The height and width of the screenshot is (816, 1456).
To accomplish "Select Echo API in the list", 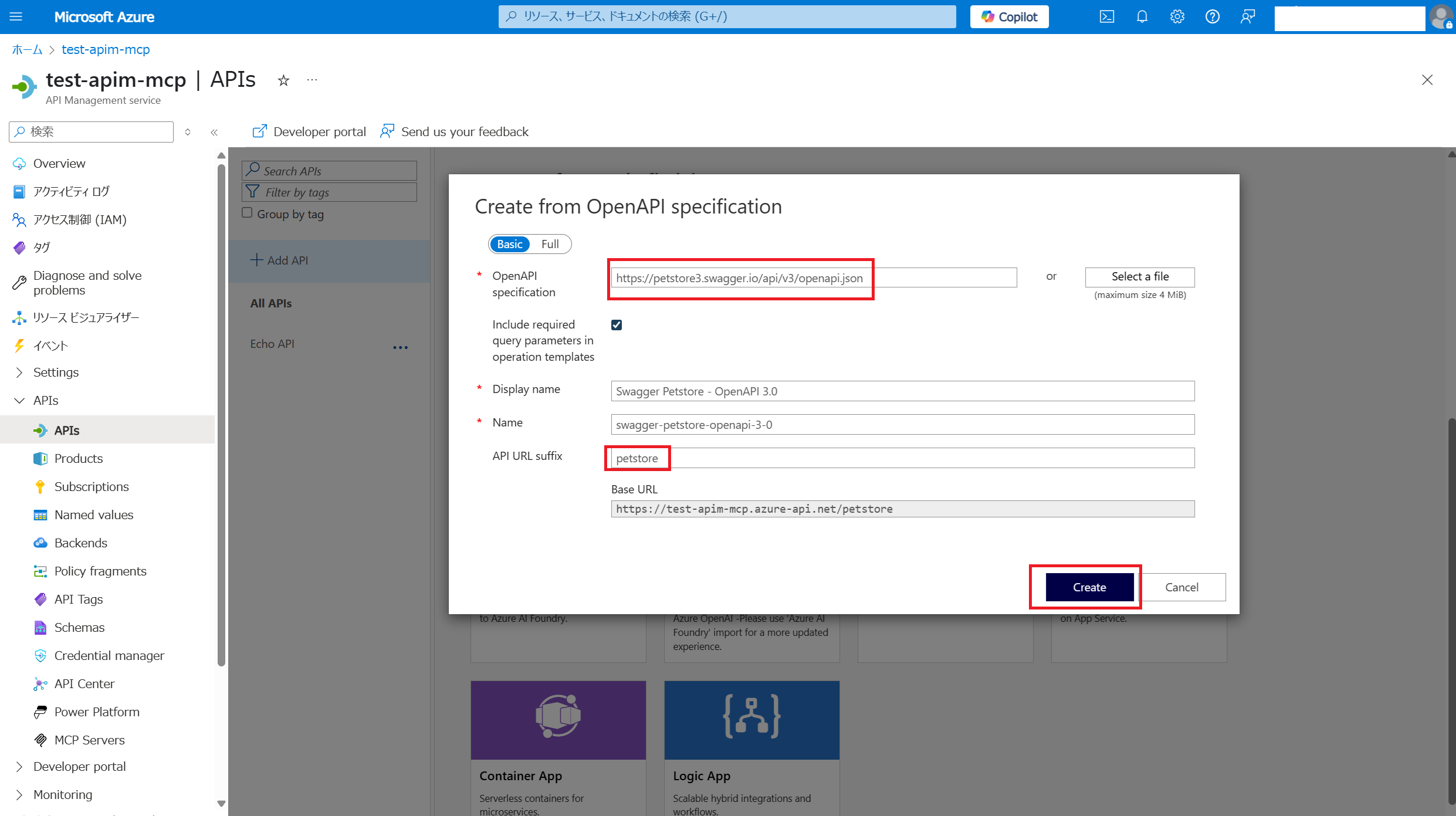I will click(x=272, y=344).
